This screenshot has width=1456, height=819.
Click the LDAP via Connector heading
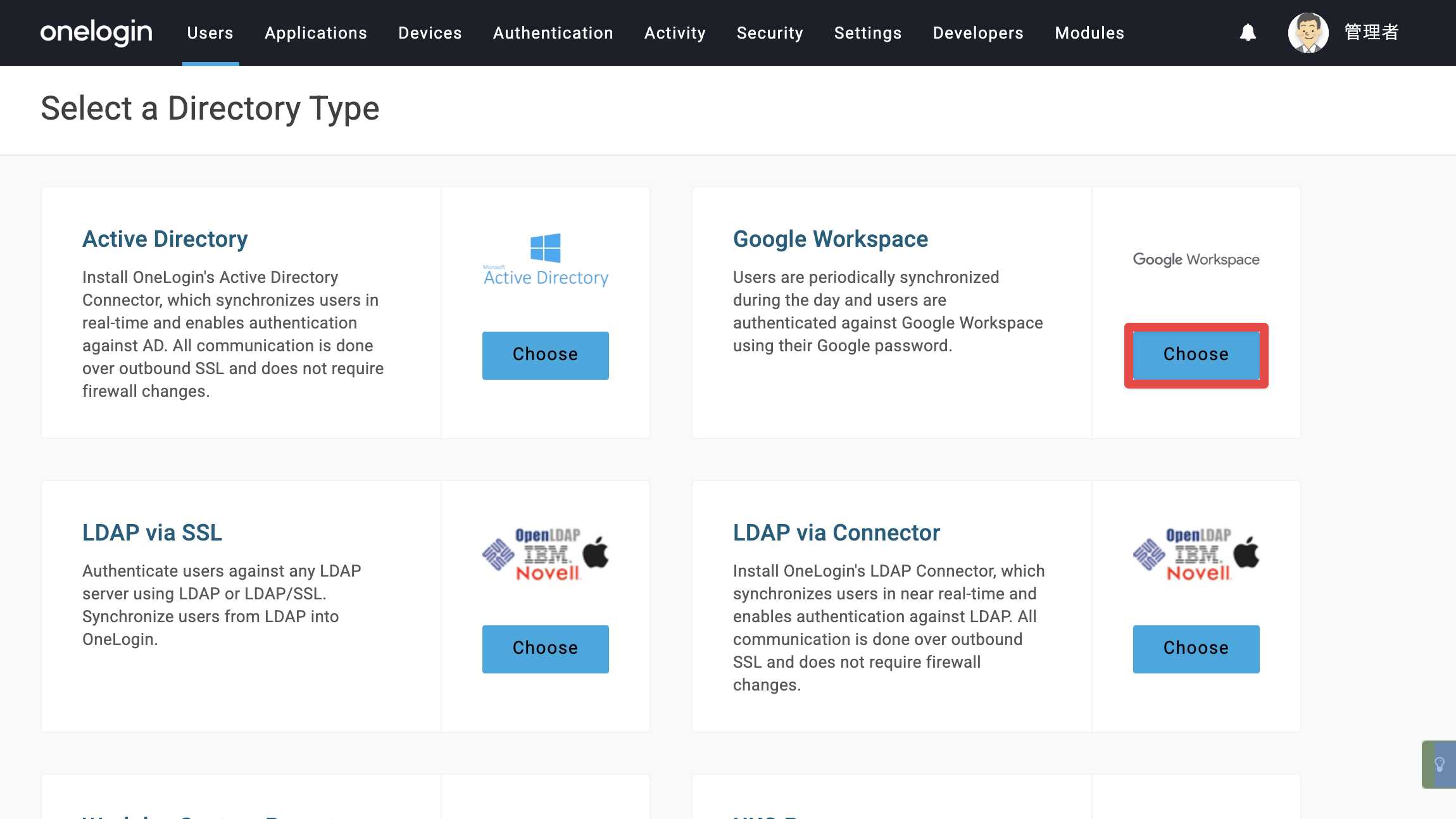[837, 533]
